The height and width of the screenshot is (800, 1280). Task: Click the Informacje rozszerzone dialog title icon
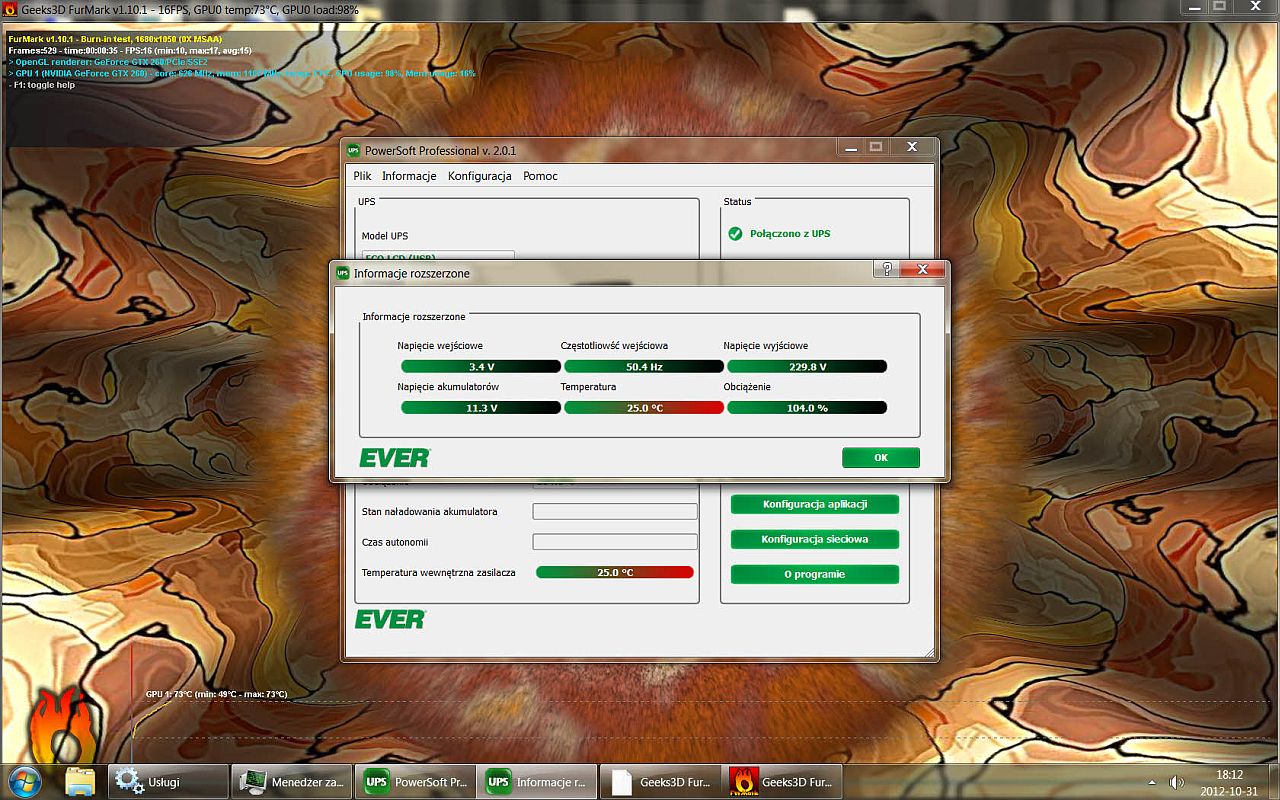(343, 273)
